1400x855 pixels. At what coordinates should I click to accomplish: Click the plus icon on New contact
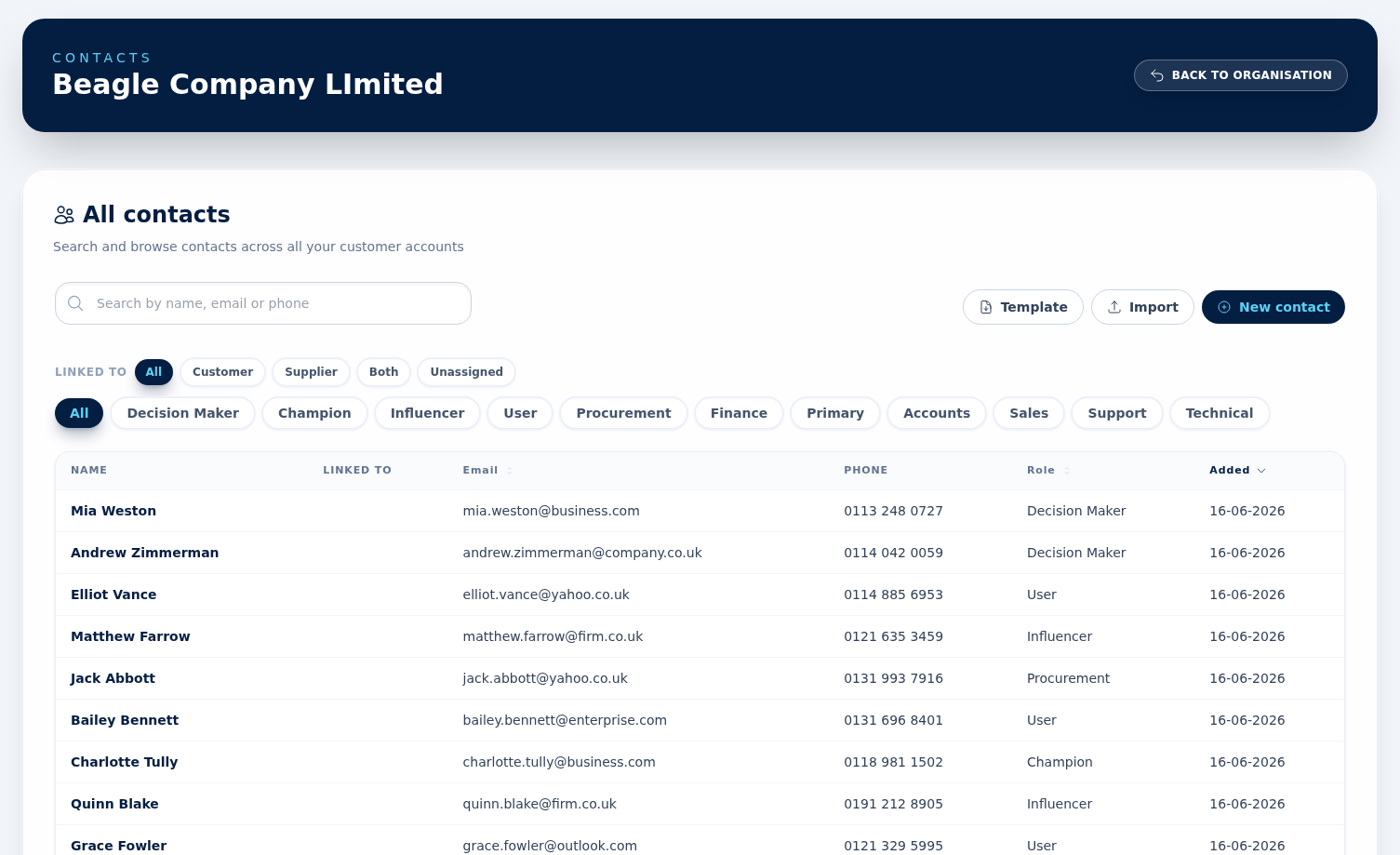tap(1224, 307)
